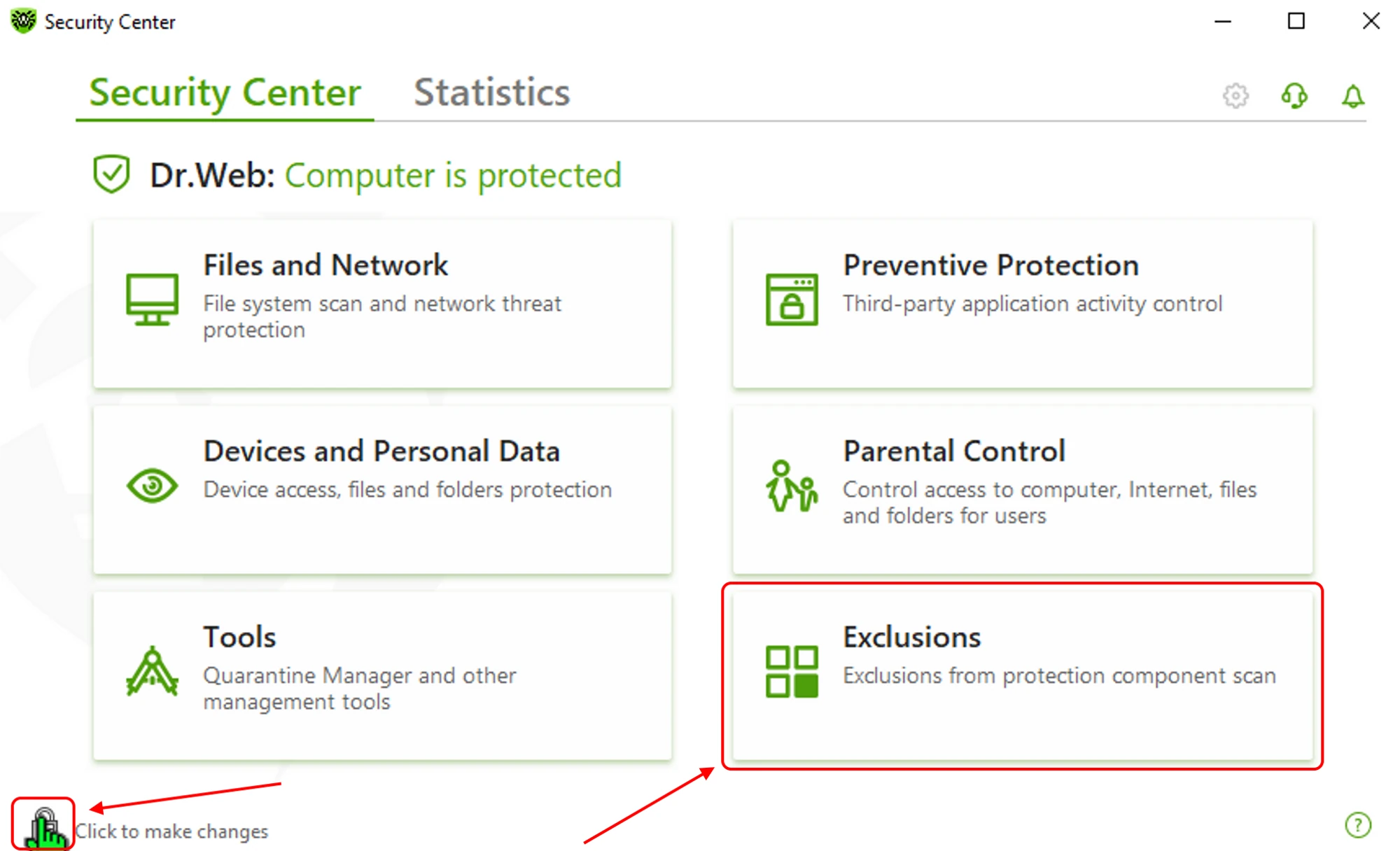Click the Tools compass icon
Viewport: 1400px width, 851px height.
(x=152, y=672)
